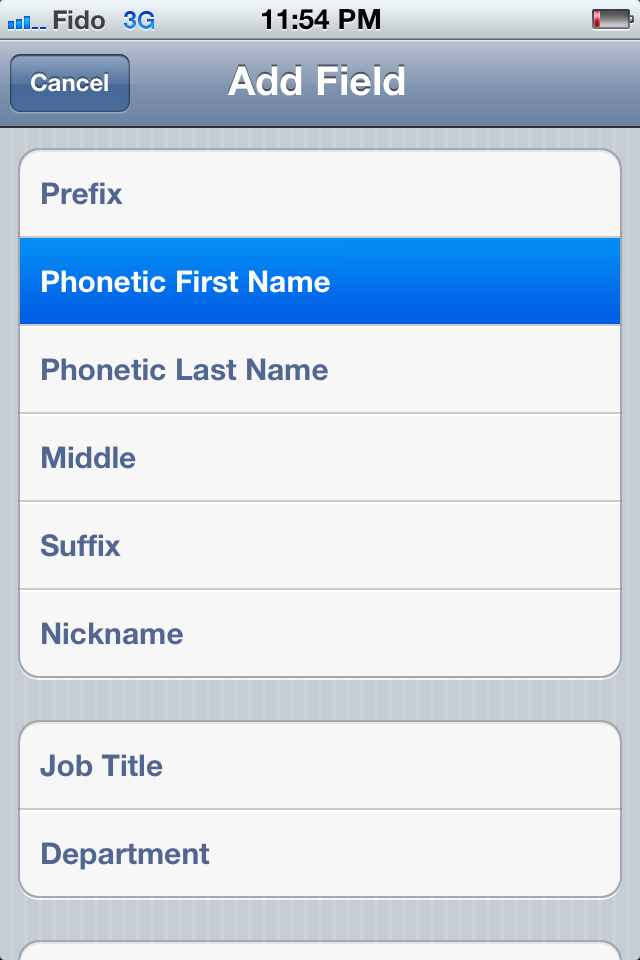The width and height of the screenshot is (640, 960).
Task: Choose Phonetic First Name field
Action: pyautogui.click(x=320, y=282)
